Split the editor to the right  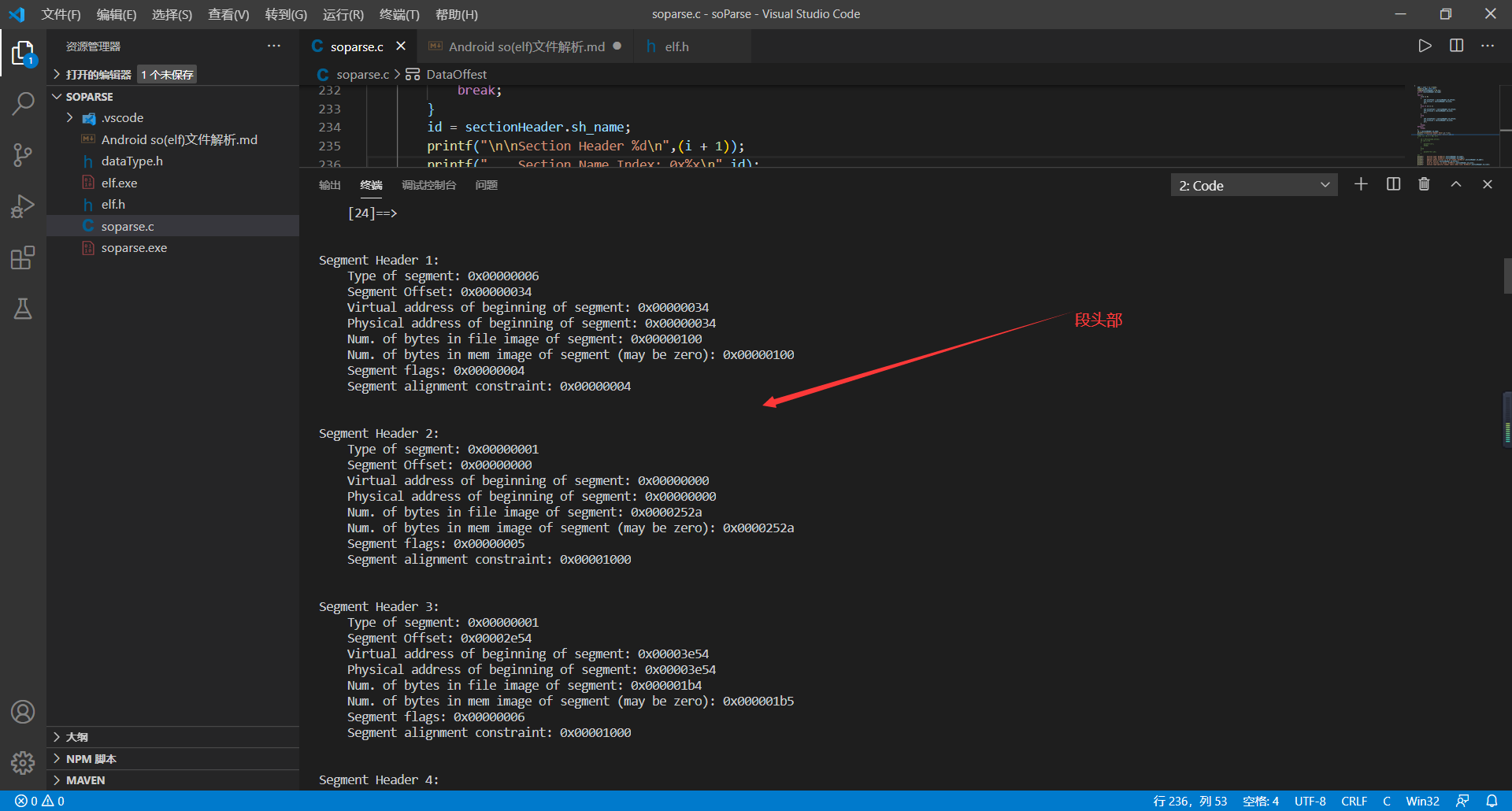pos(1456,46)
